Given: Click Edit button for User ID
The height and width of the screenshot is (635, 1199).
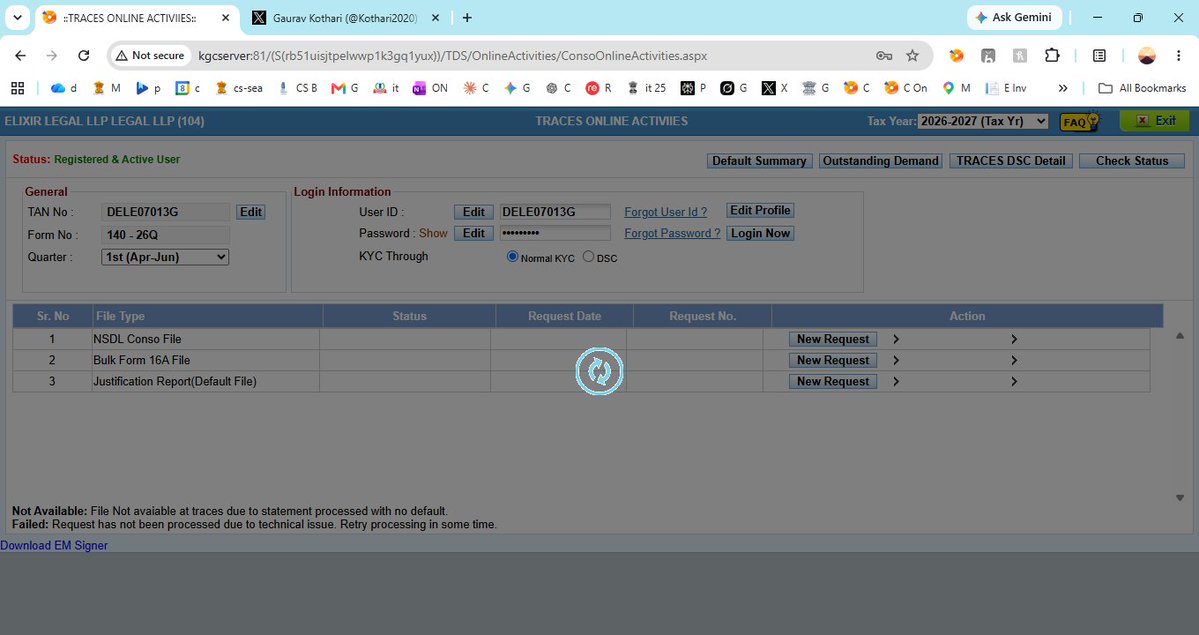Looking at the screenshot, I should [x=473, y=212].
